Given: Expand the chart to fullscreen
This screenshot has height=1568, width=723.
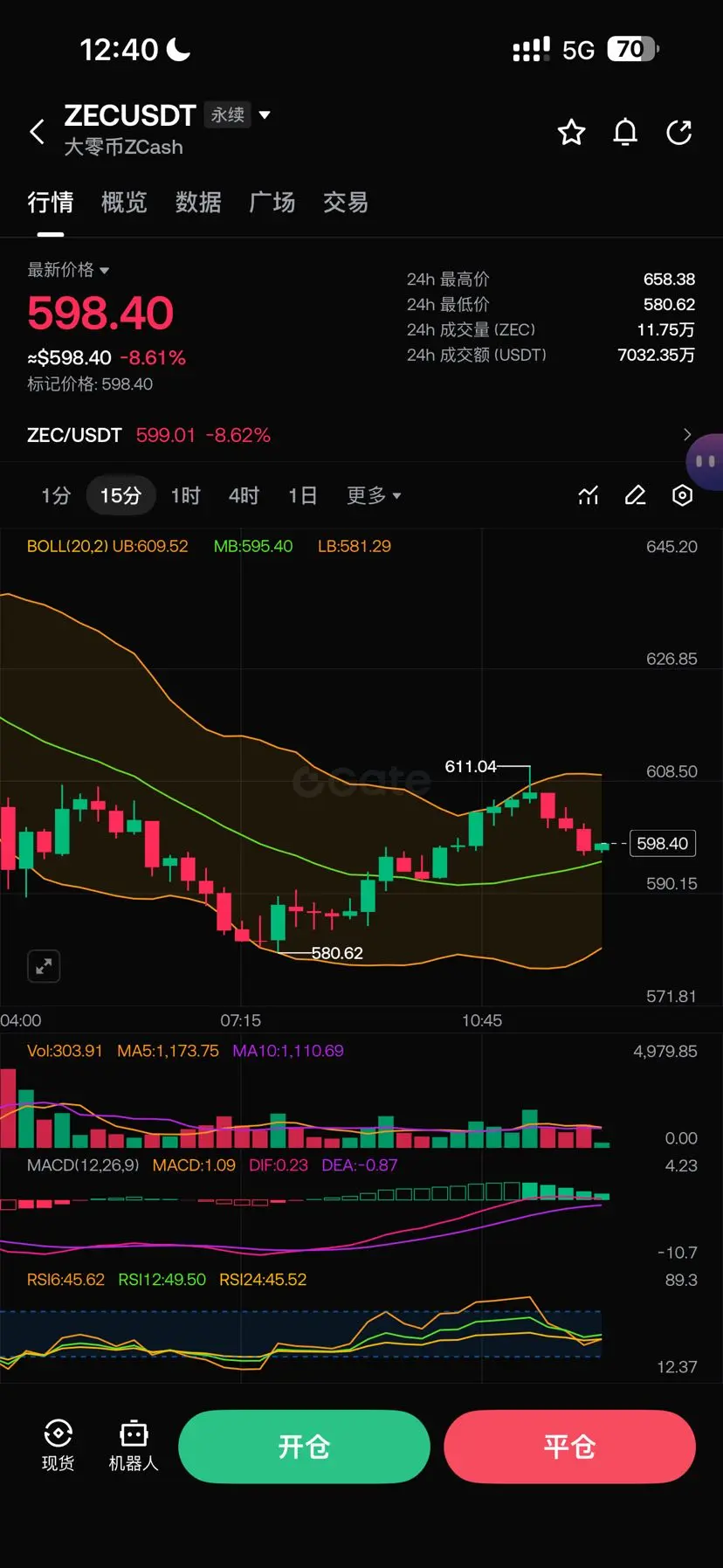Looking at the screenshot, I should [44, 966].
